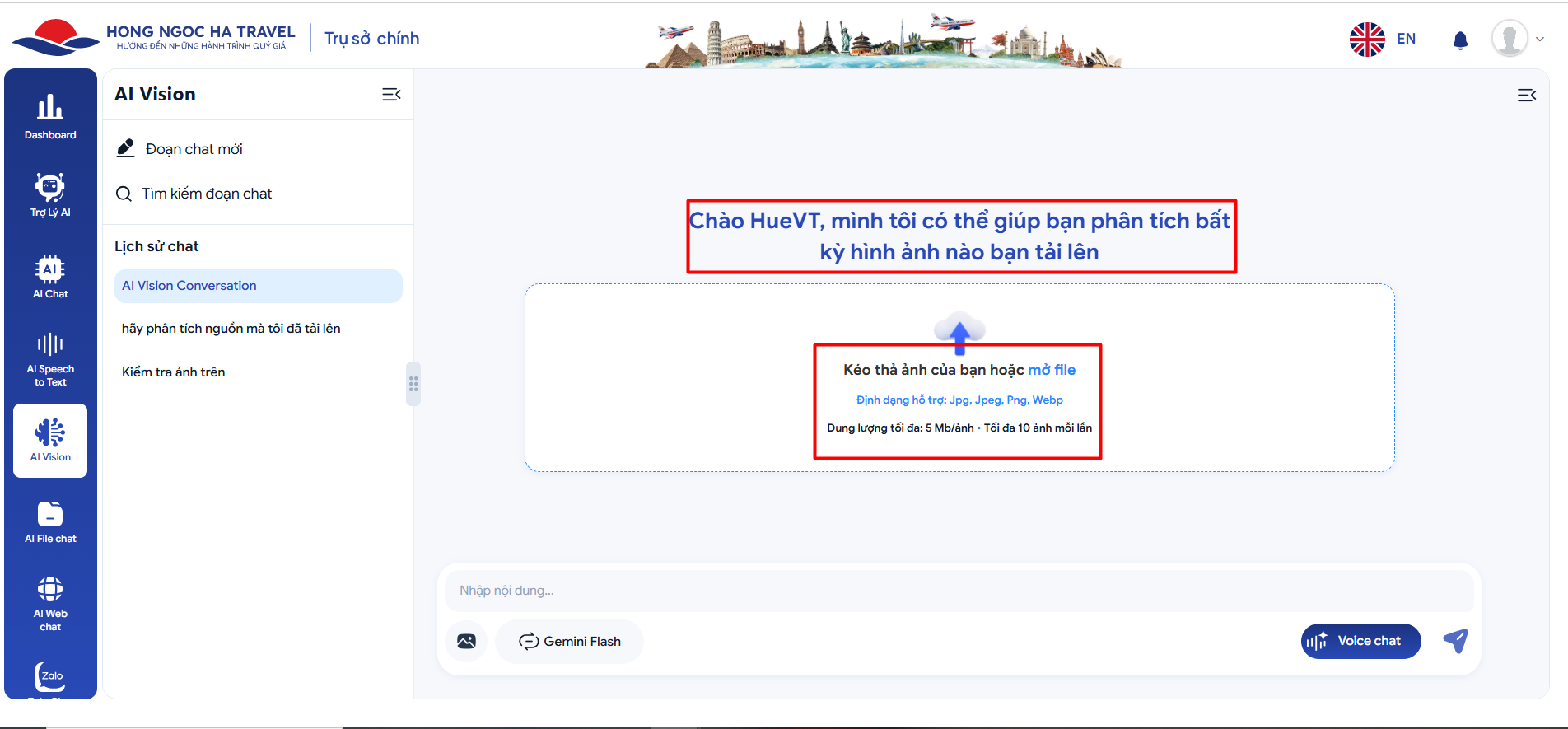
Task: Click the 'mở file' link to browse
Action: 1052,370
